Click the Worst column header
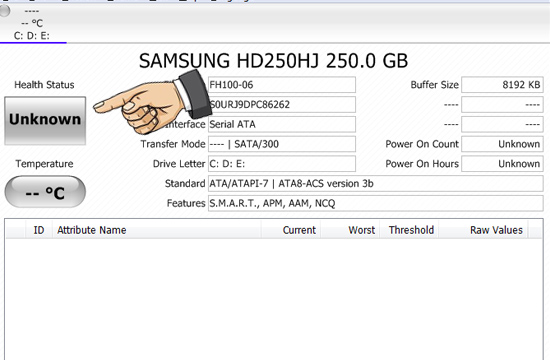This screenshot has width=550, height=360. (x=350, y=230)
